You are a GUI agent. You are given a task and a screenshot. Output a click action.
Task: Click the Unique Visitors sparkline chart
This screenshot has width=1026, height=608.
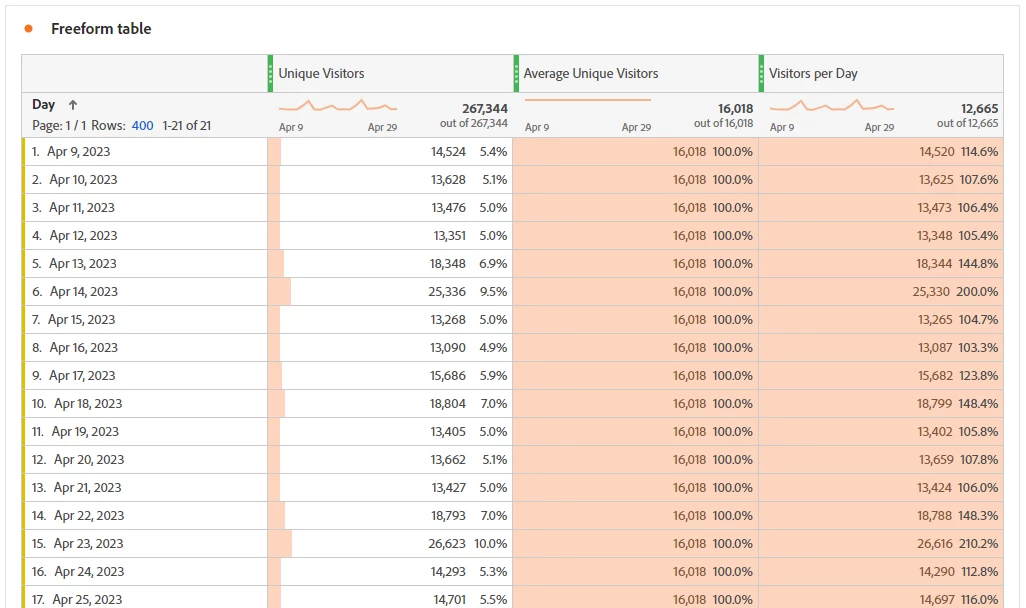[338, 105]
